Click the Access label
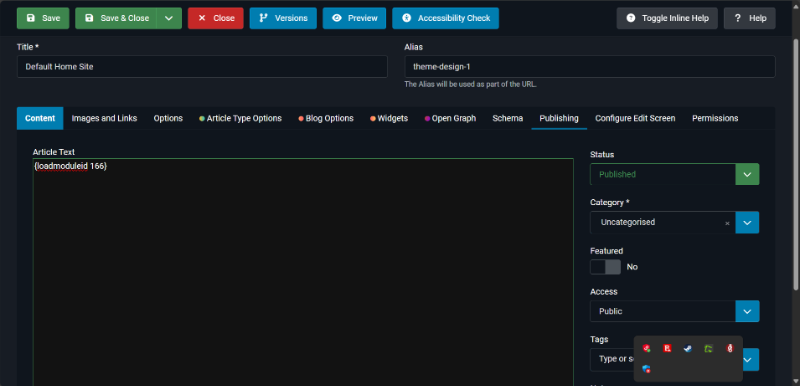 [x=604, y=292]
